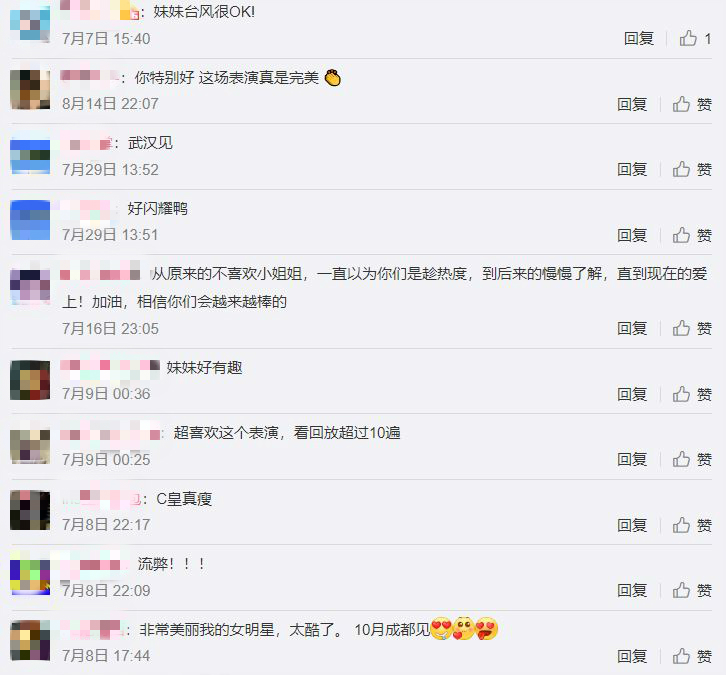The image size is (726, 675).
Task: Like the '武汉见' comment
Action: click(692, 169)
